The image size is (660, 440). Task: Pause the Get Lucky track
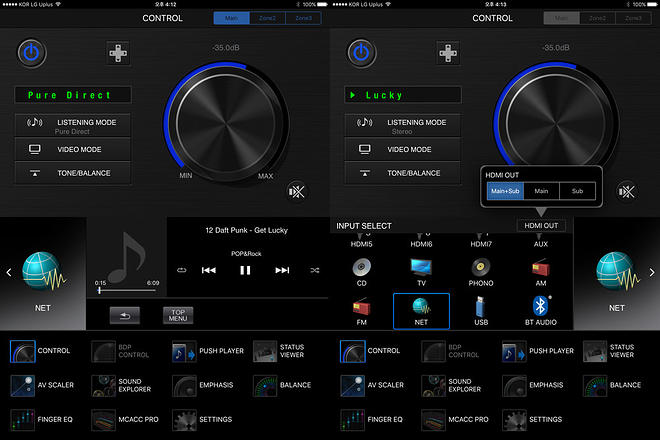click(x=246, y=270)
